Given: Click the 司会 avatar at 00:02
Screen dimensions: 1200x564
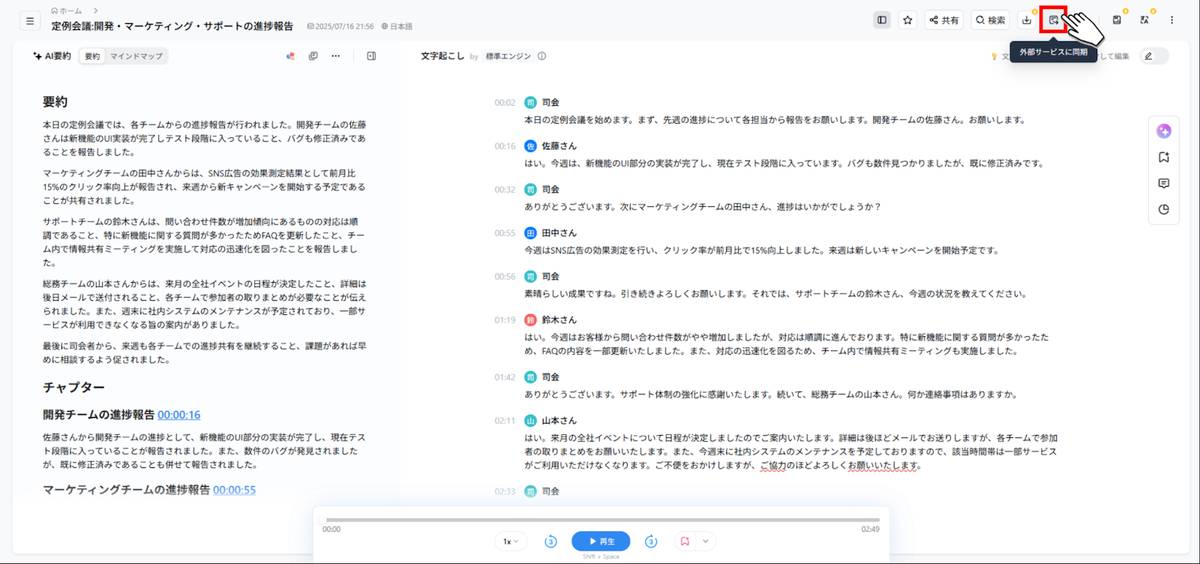Looking at the screenshot, I should click(x=530, y=102).
